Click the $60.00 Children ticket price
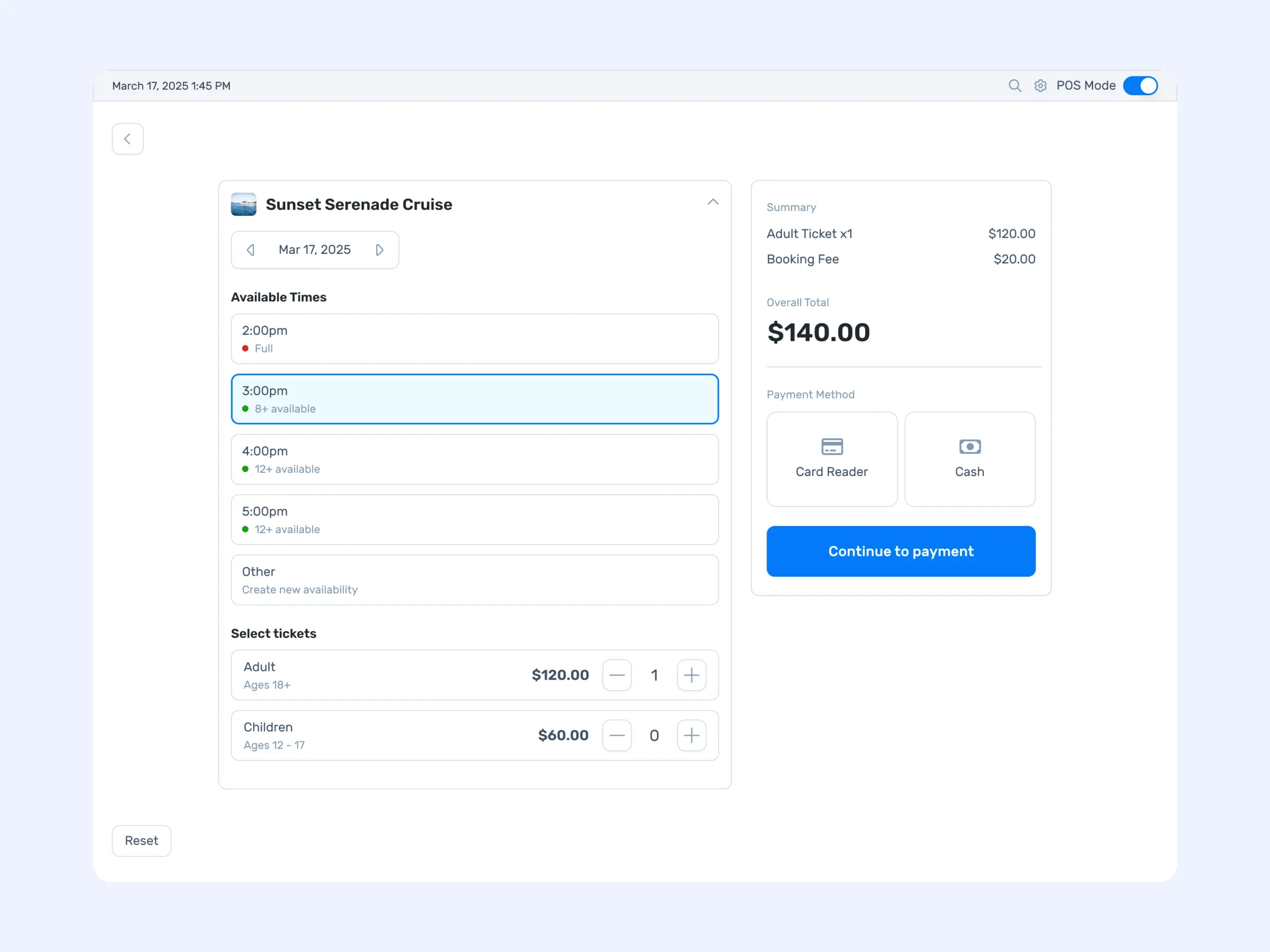The width and height of the screenshot is (1270, 952). point(563,735)
